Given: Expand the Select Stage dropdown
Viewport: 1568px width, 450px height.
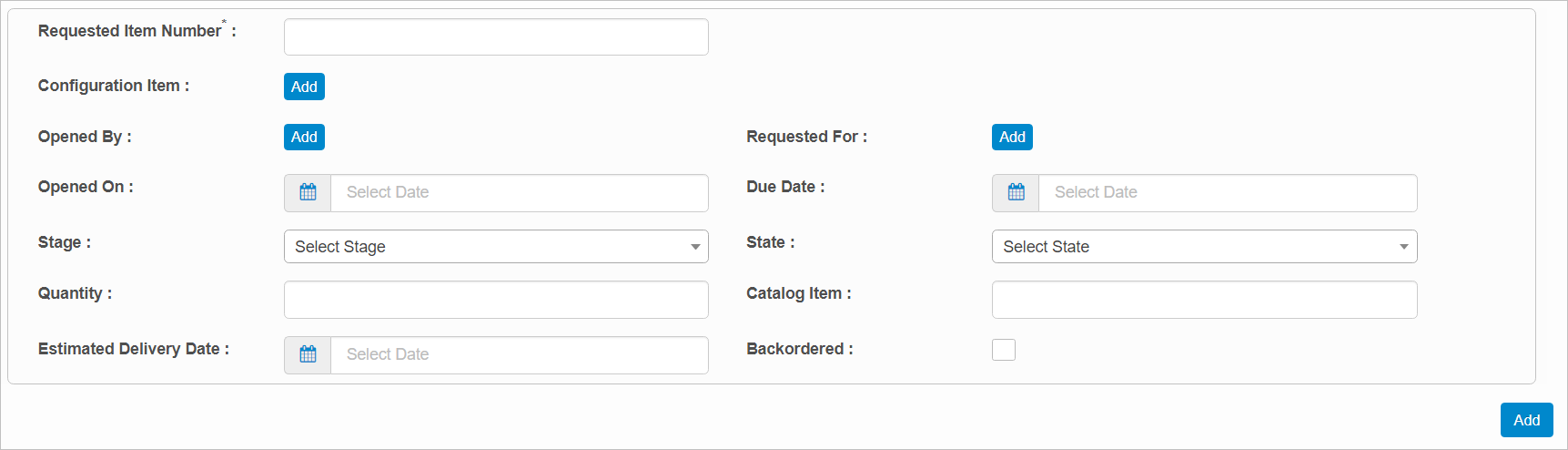Looking at the screenshot, I should point(496,247).
